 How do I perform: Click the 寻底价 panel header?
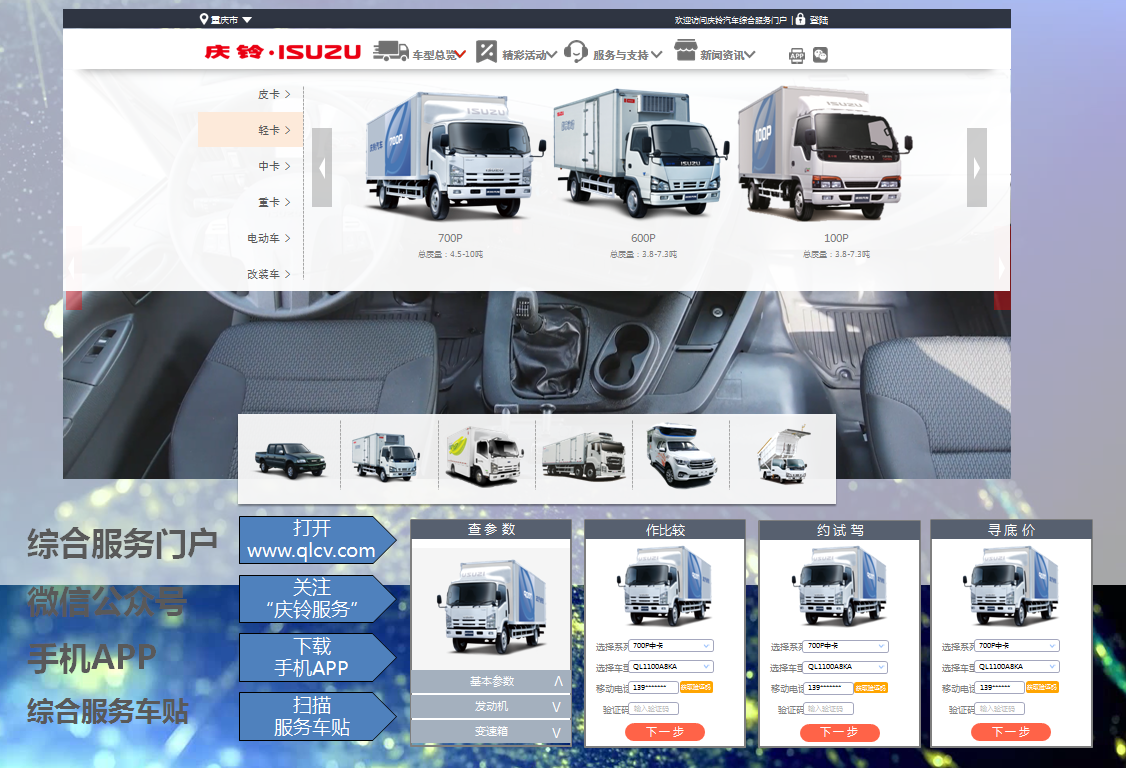[x=1011, y=530]
